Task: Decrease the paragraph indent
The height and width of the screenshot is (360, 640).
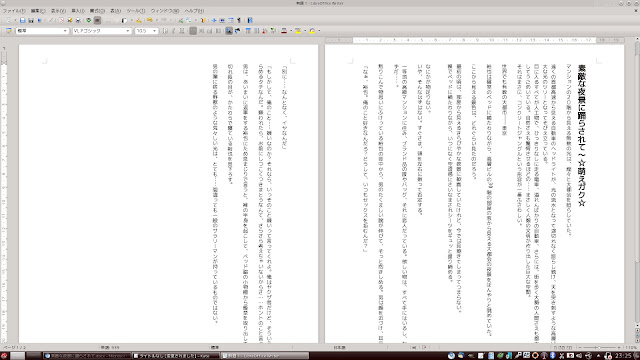Action: pos(264,31)
